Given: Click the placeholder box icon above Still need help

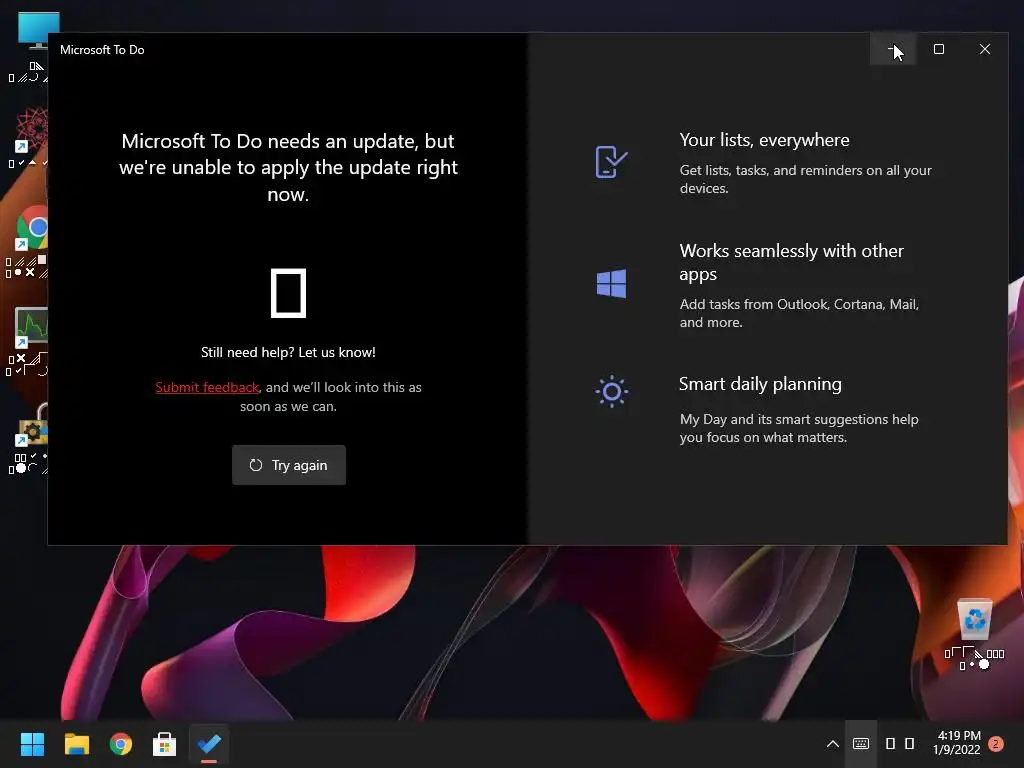Looking at the screenshot, I should pos(289,293).
